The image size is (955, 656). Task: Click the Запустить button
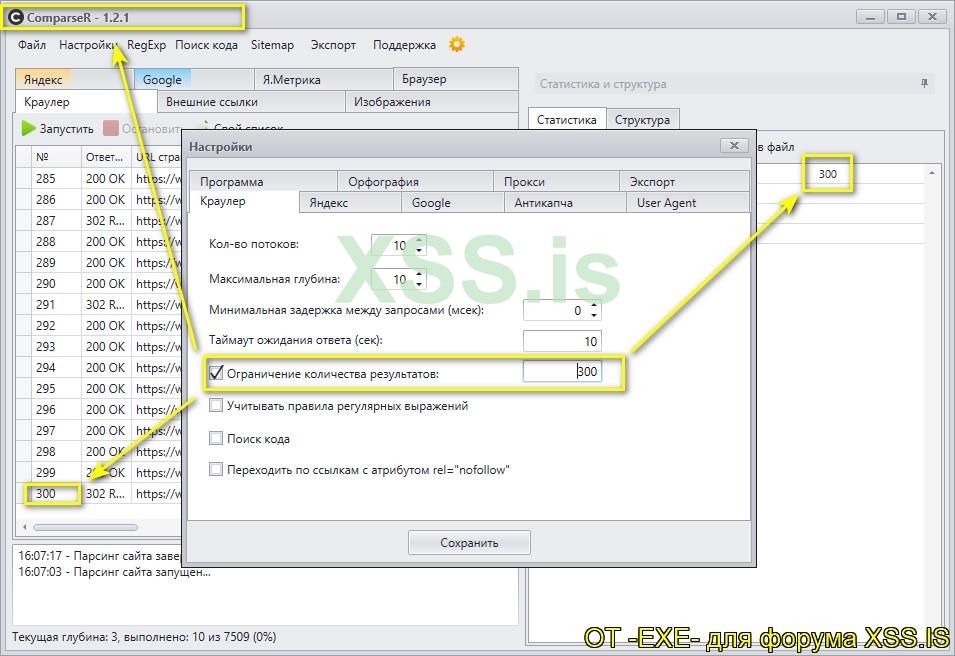57,129
